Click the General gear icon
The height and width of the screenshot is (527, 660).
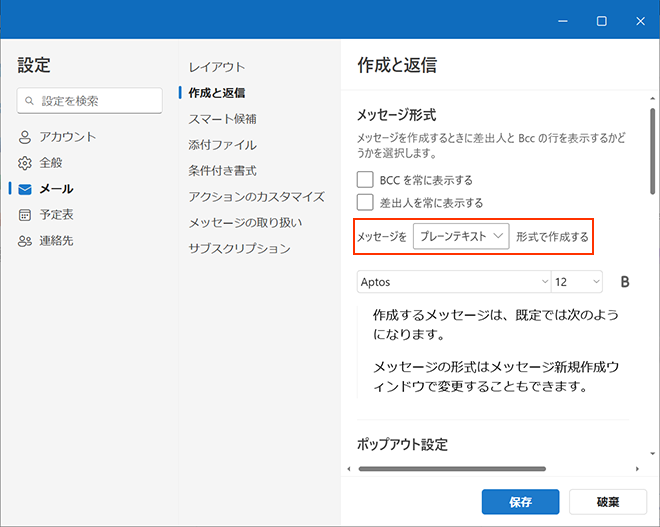(x=25, y=163)
